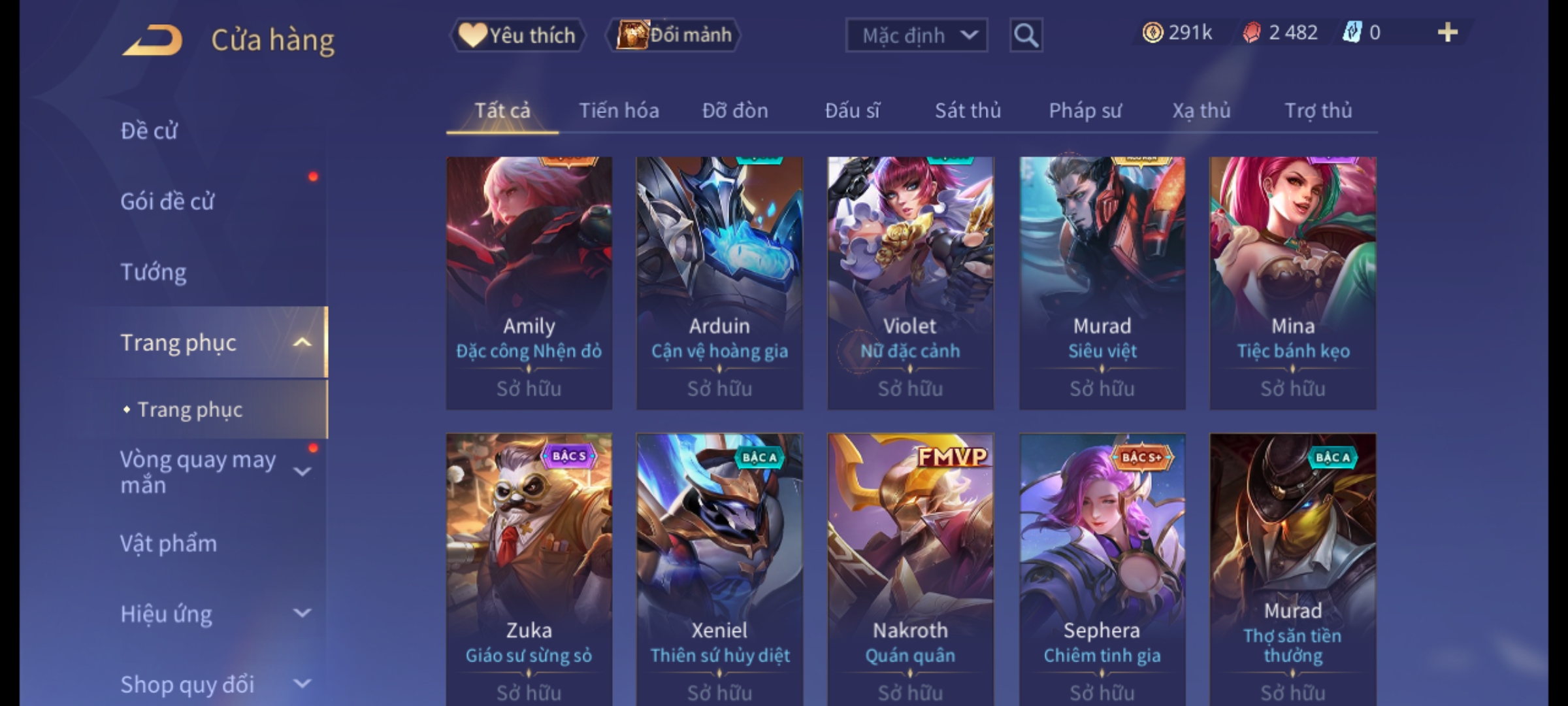Open the search magnifier icon

coord(1026,35)
